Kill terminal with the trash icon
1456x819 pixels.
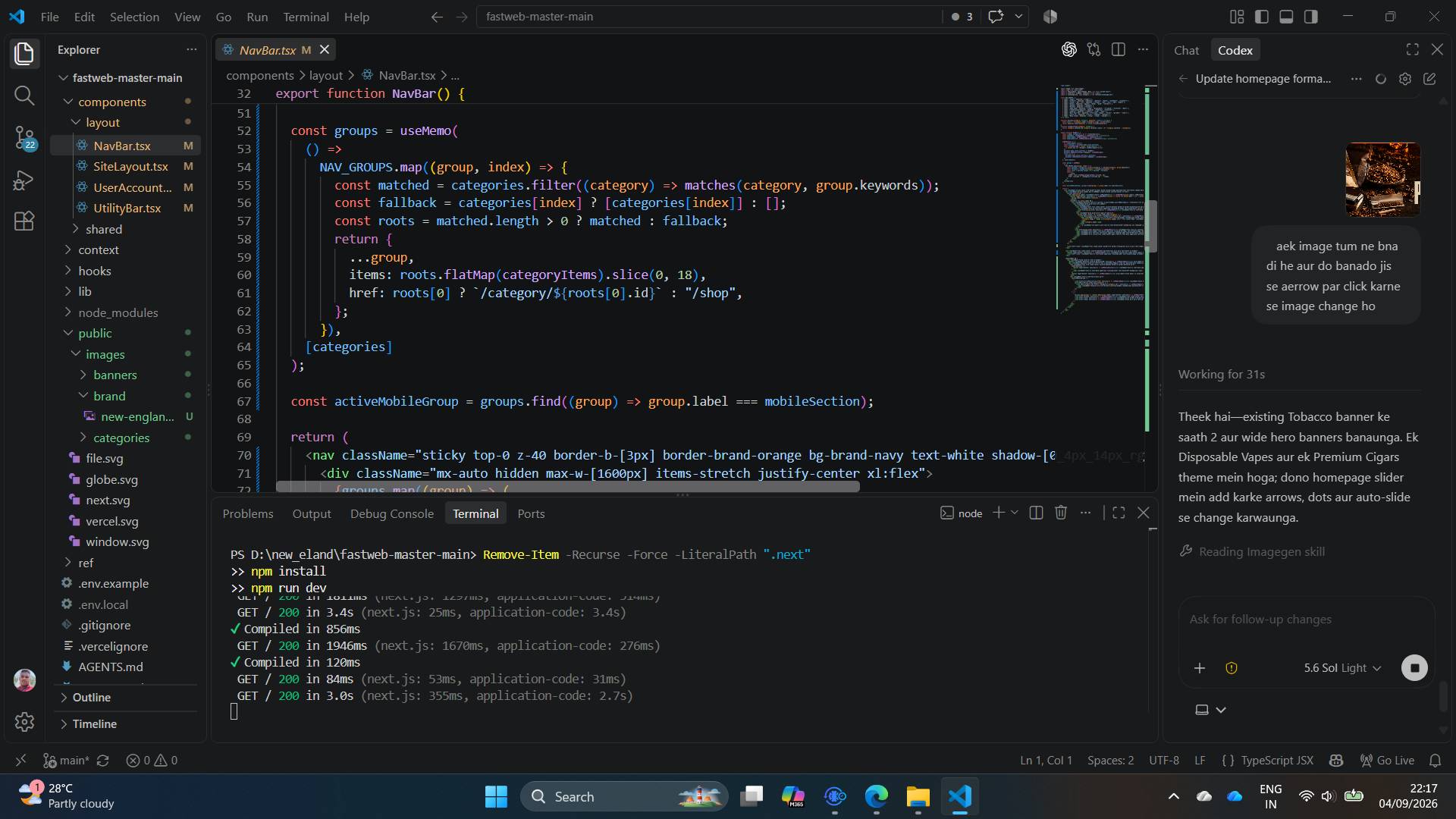[x=1061, y=513]
